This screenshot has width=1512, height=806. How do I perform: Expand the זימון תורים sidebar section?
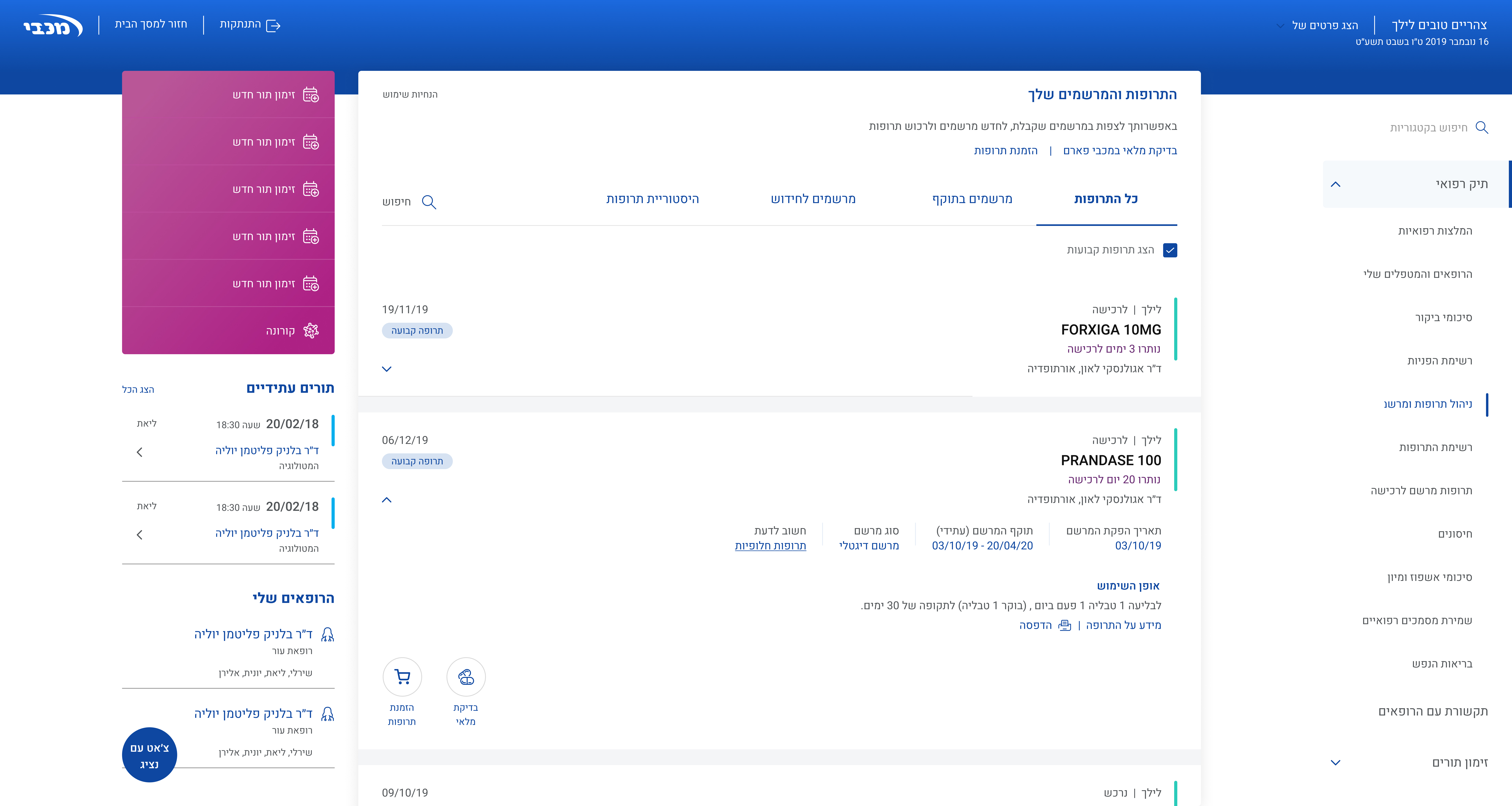pos(1335,763)
